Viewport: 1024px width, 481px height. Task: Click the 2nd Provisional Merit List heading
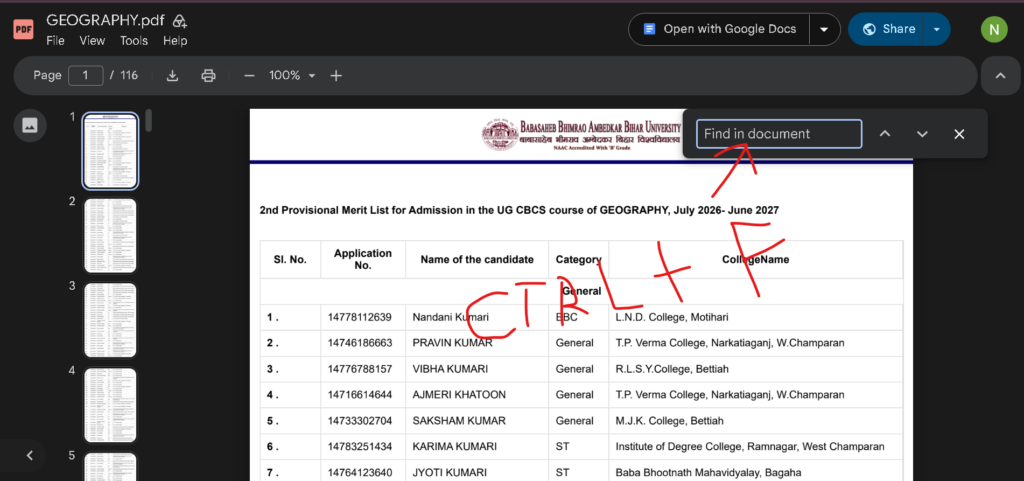point(519,210)
